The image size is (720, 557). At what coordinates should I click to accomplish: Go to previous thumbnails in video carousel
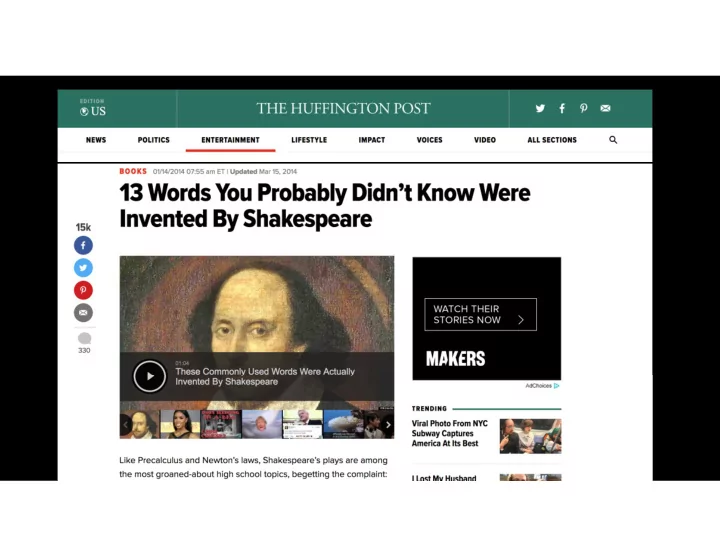[125, 425]
